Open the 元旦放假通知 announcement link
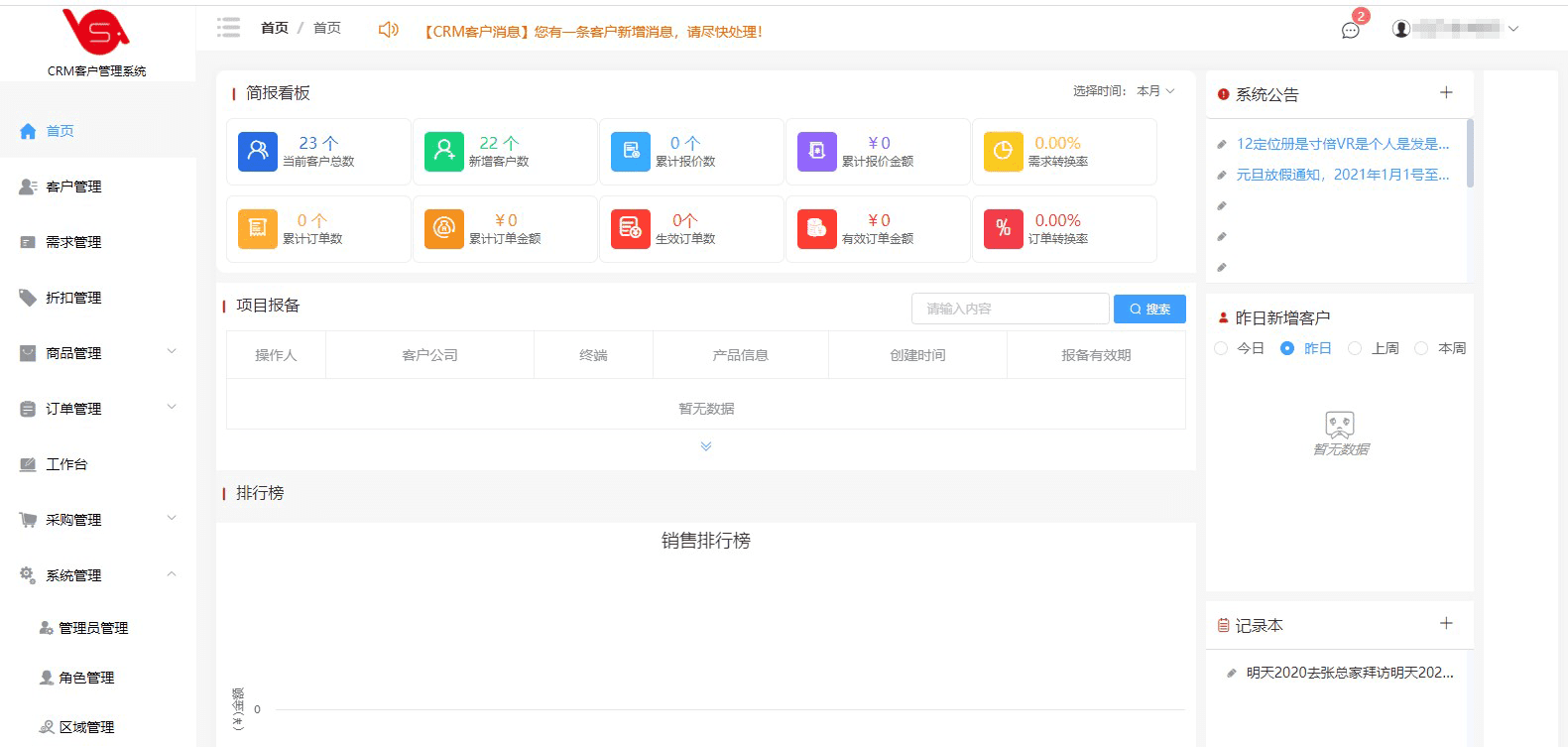Screen dimensions: 1568x747 point(1342,175)
